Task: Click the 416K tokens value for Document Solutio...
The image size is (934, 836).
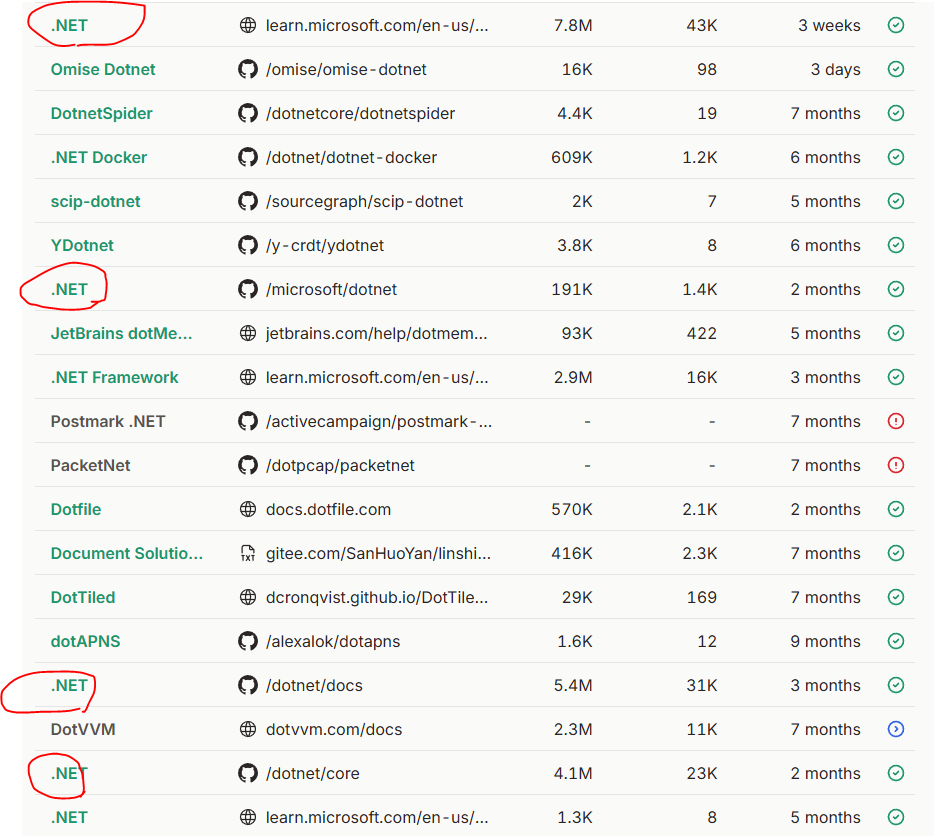Action: (x=572, y=554)
